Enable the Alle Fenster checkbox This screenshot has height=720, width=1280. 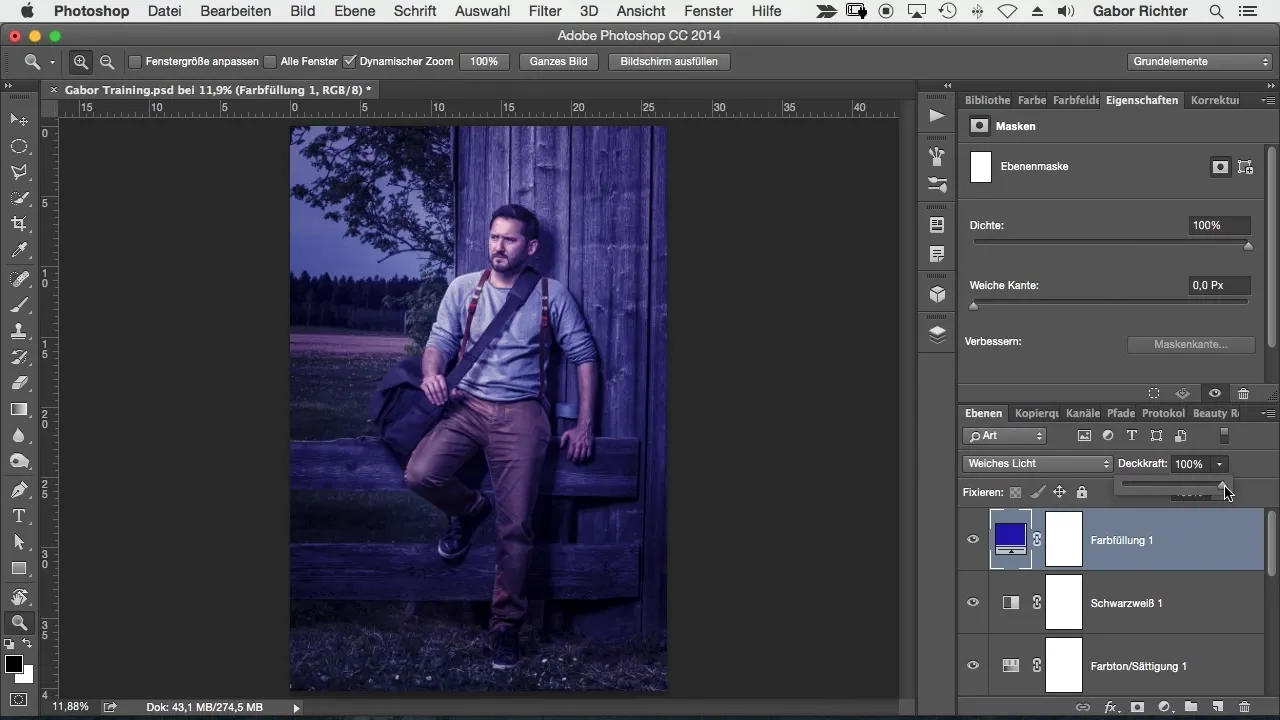click(270, 62)
